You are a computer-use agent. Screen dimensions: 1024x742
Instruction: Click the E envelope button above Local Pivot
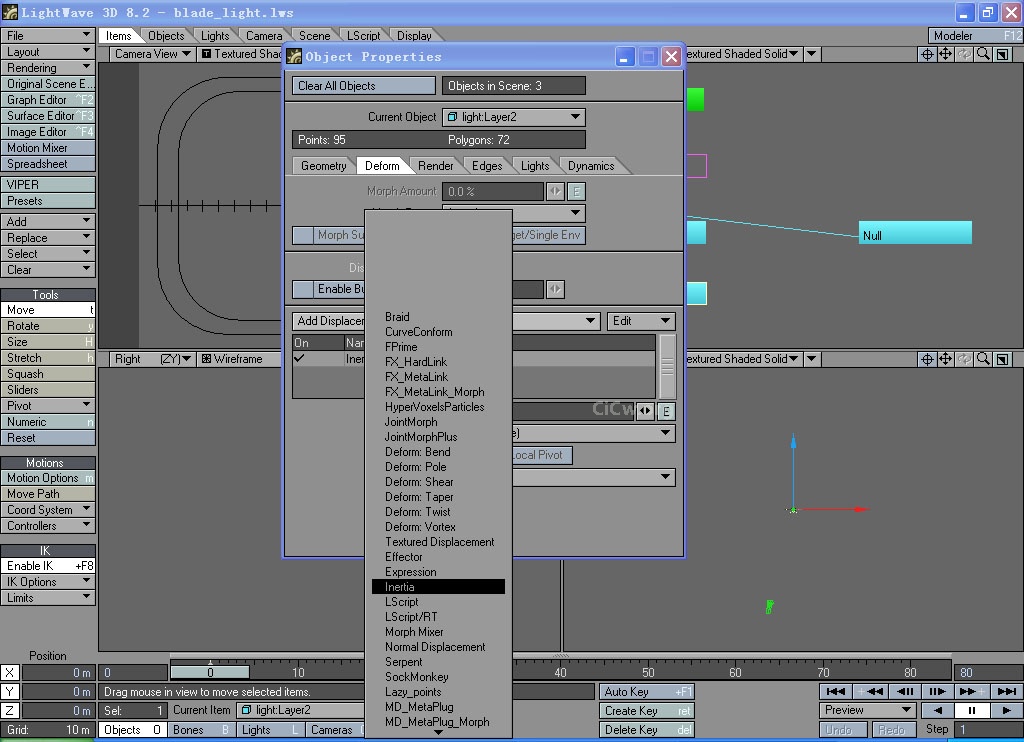[665, 411]
